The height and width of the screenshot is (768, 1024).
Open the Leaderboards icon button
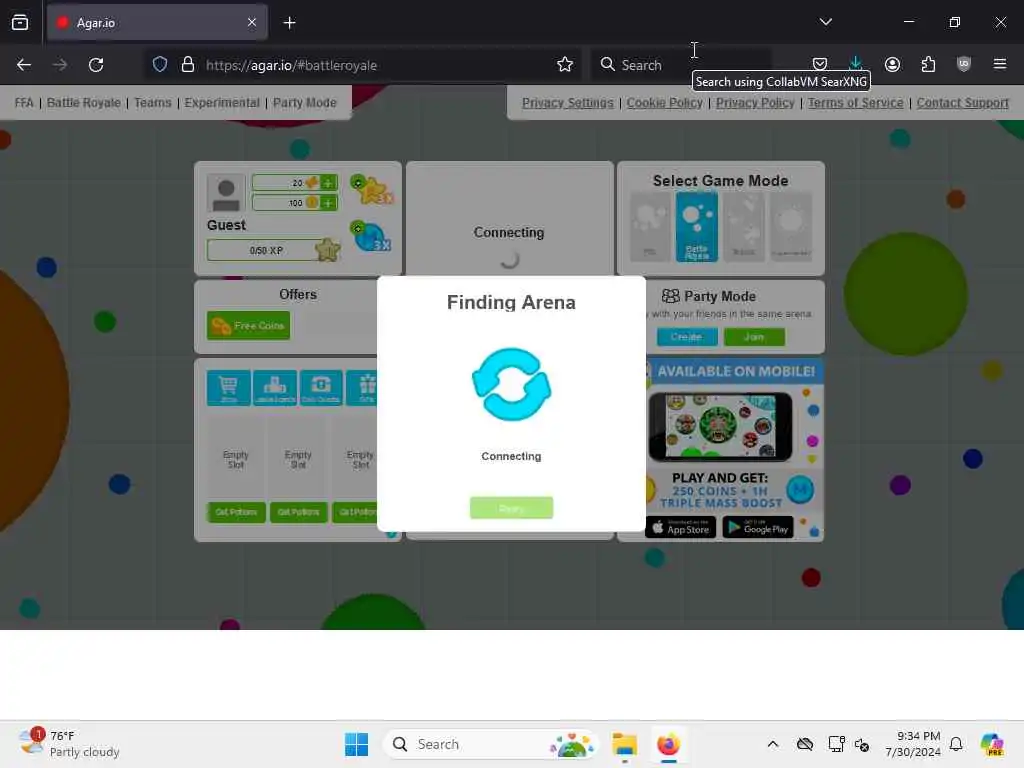coord(275,388)
